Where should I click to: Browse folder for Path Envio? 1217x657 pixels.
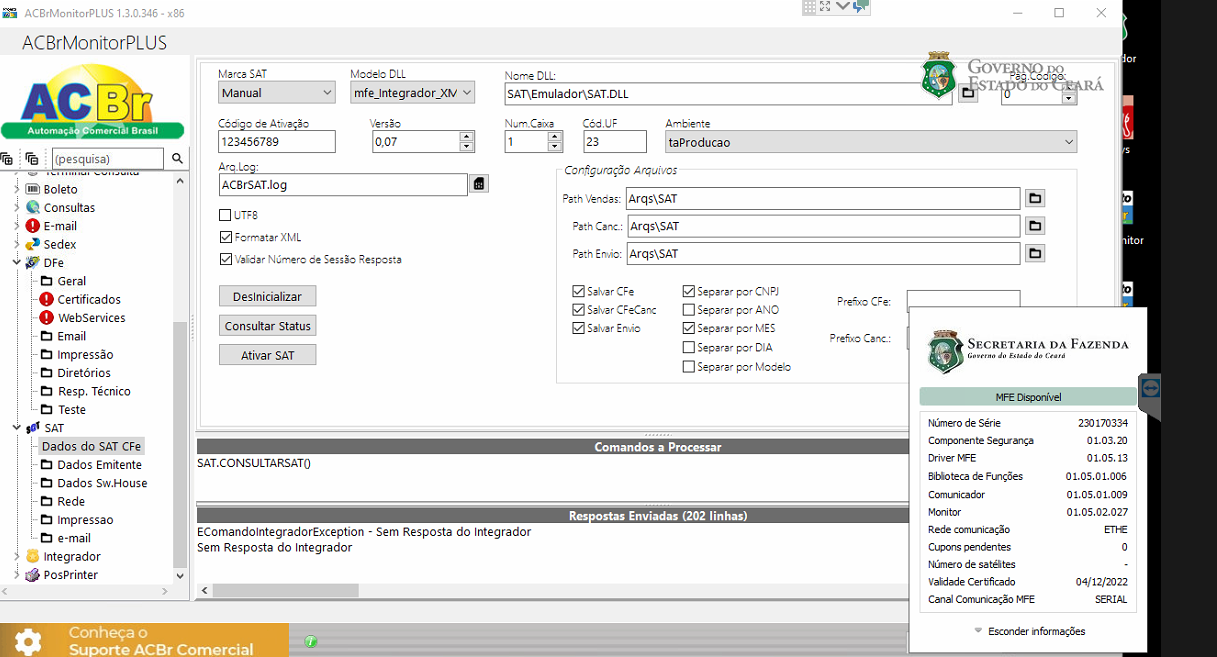[1035, 254]
